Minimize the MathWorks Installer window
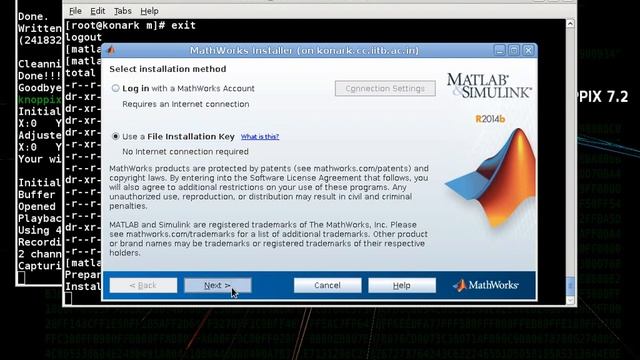Image resolution: width=640 pixels, height=360 pixels. click(x=500, y=50)
